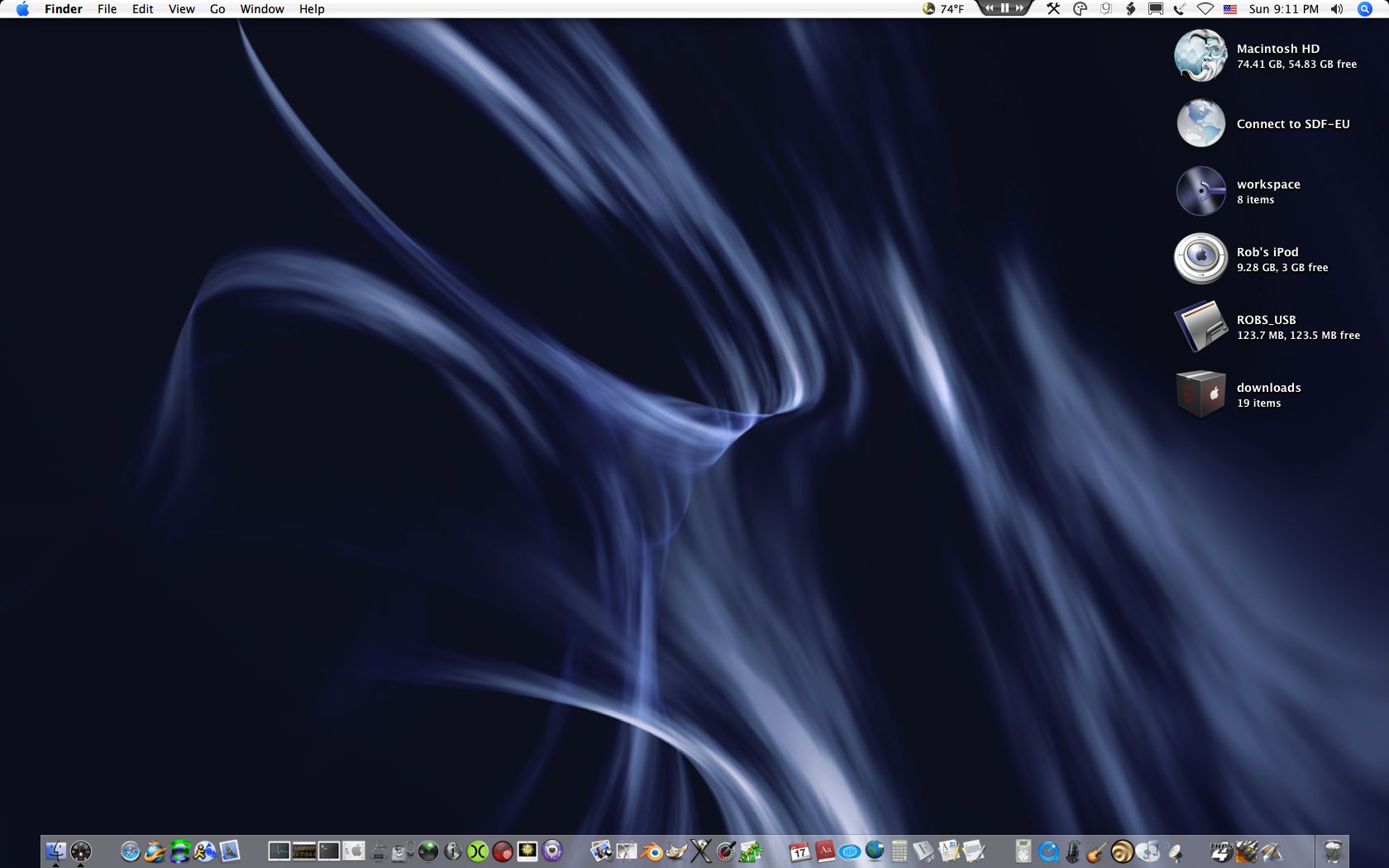Viewport: 1389px width, 868px height.
Task: Open phone modem status icon
Action: click(1180, 9)
